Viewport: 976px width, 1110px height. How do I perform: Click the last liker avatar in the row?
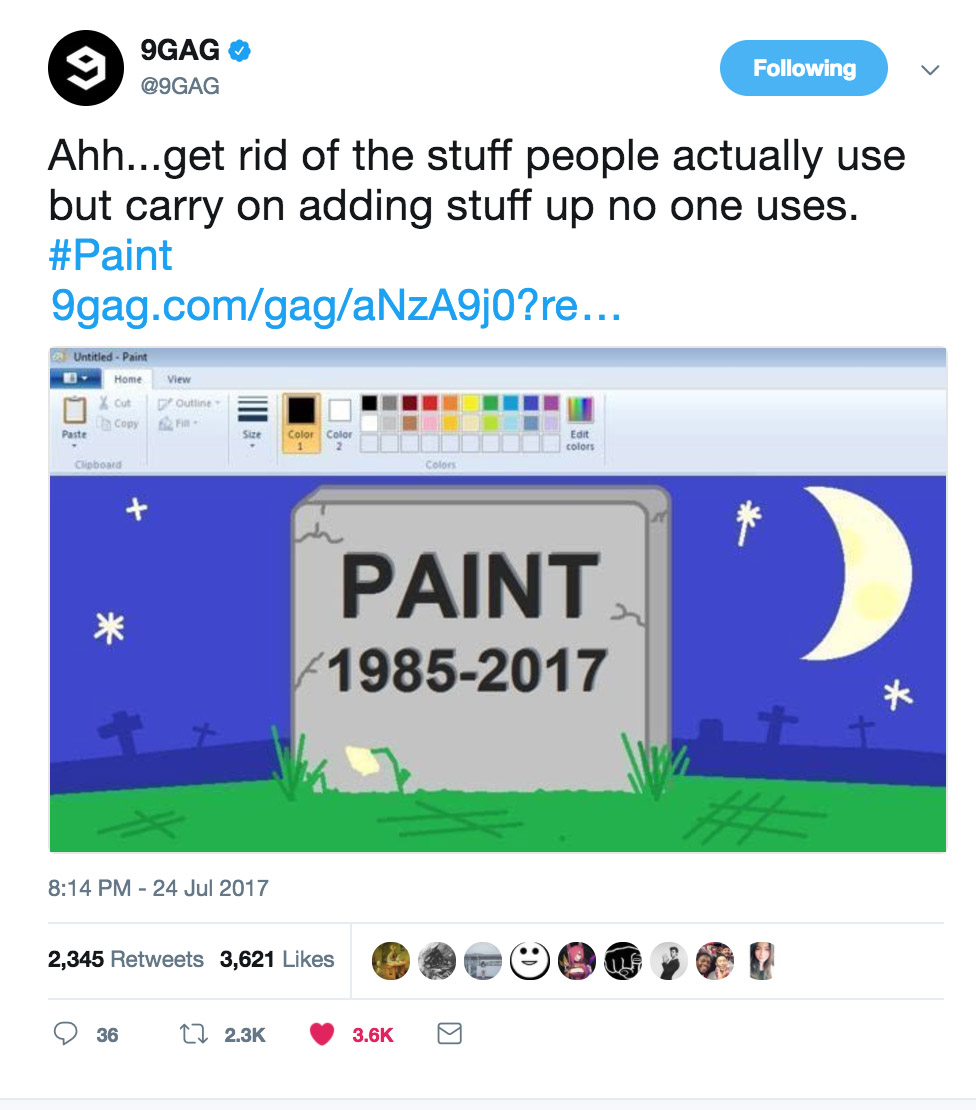click(x=761, y=960)
